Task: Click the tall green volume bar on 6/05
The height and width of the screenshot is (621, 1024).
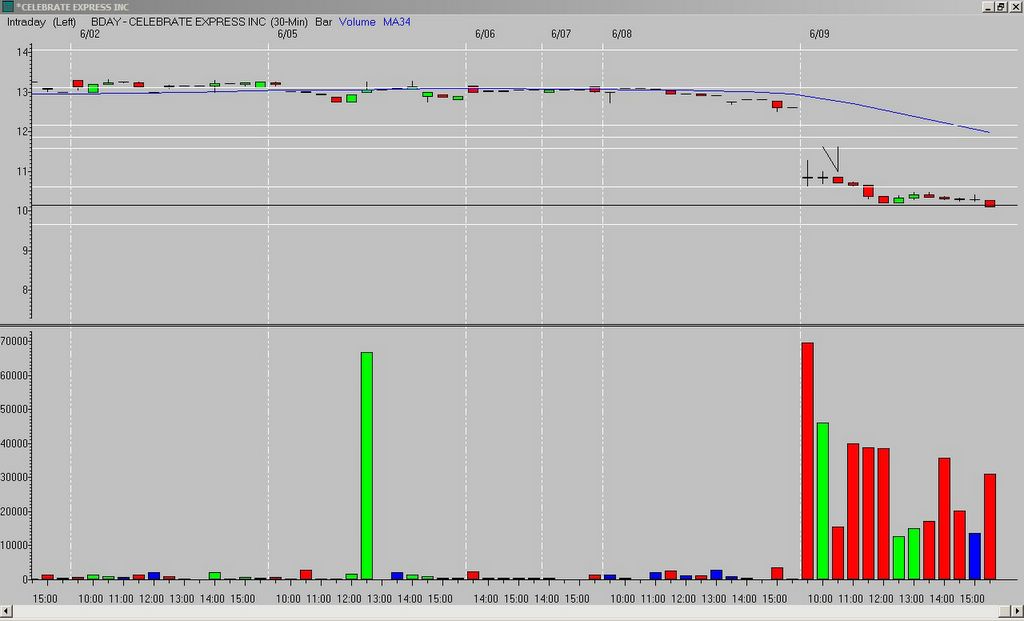Action: 367,466
